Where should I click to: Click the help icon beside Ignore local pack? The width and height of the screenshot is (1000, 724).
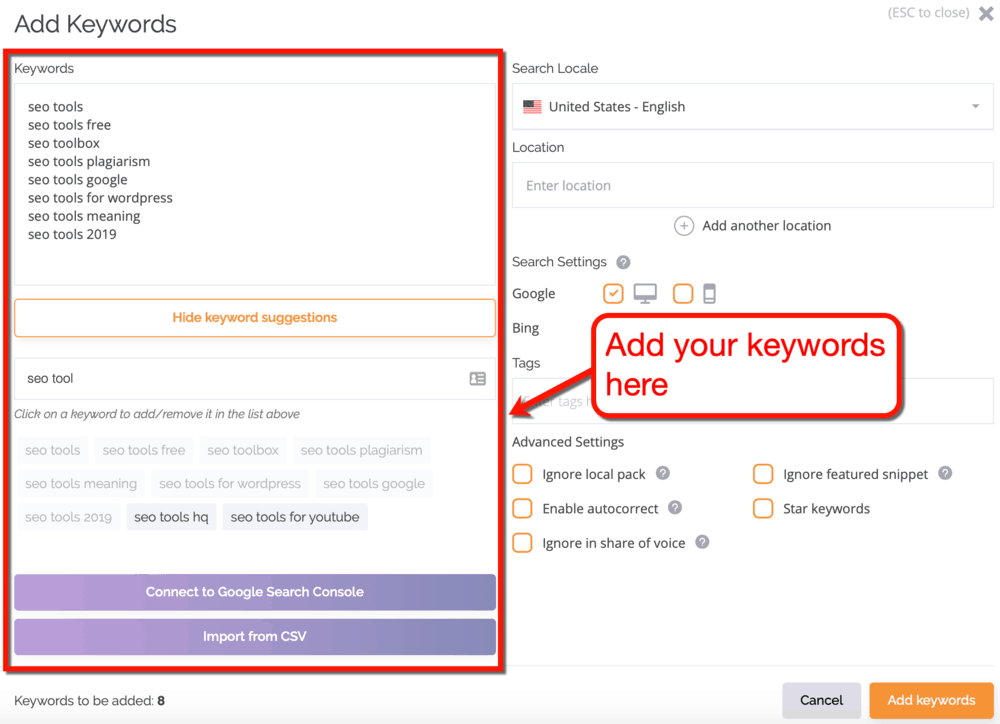664,474
